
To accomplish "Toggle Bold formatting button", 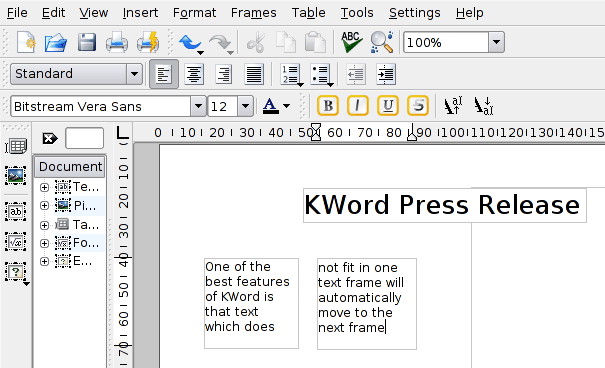I will coord(328,106).
